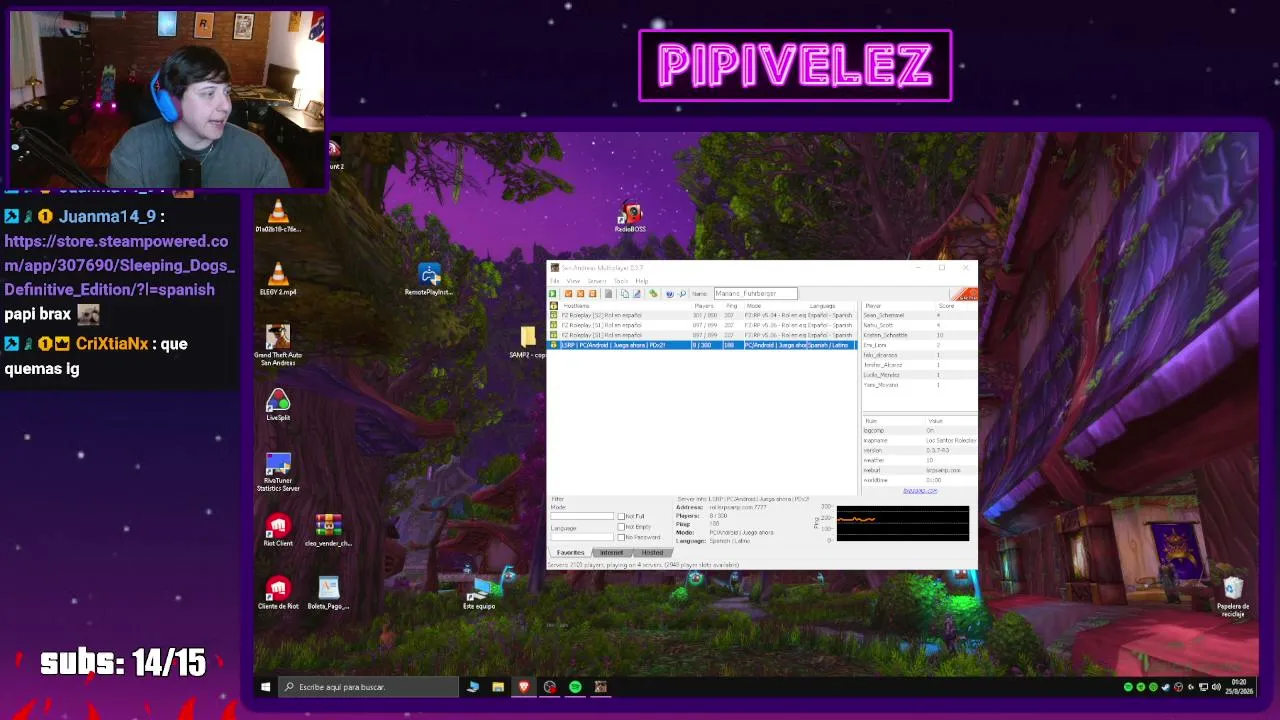
Task: Enable the Not Full filter checkbox
Action: coord(621,517)
